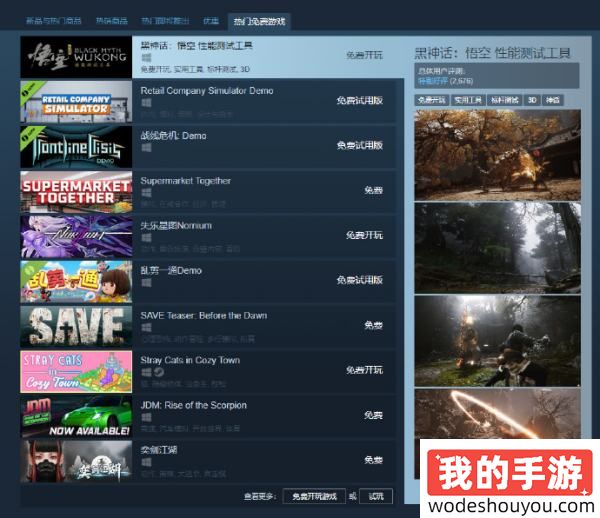Click 免费开玩 label for 失乐星图Nornium

pyautogui.click(x=364, y=235)
